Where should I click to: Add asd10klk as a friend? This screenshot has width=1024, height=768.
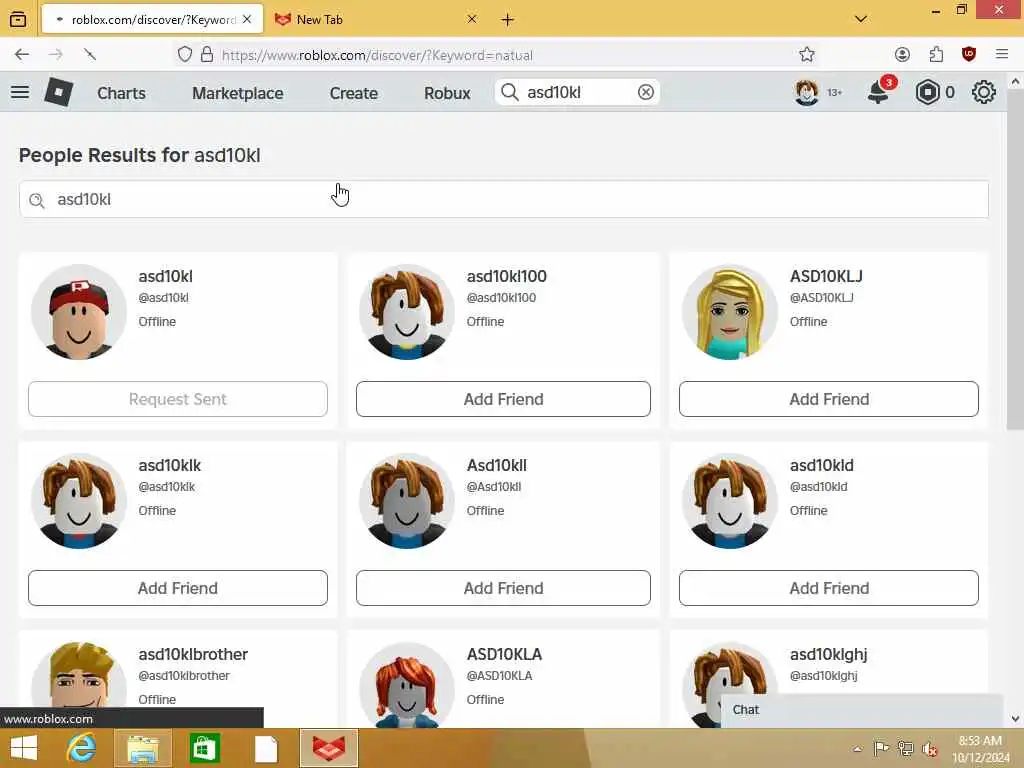click(178, 588)
